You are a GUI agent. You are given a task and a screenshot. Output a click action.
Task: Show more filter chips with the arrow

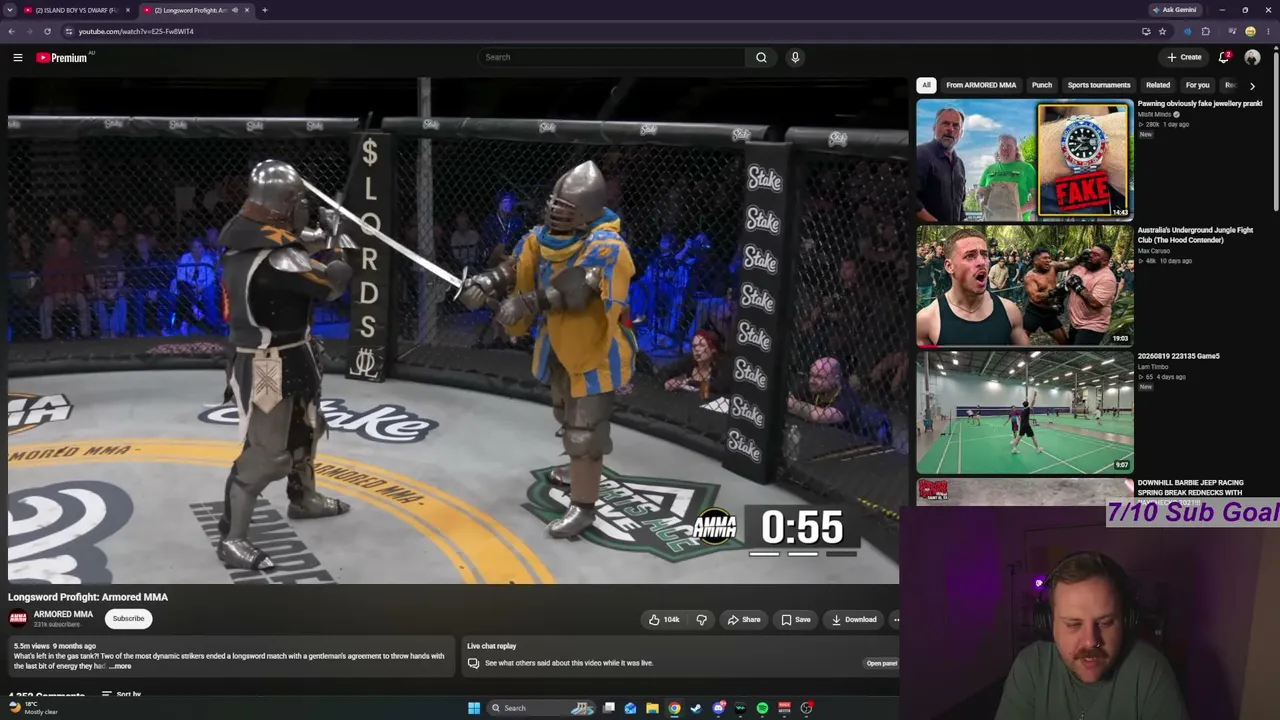(1252, 86)
